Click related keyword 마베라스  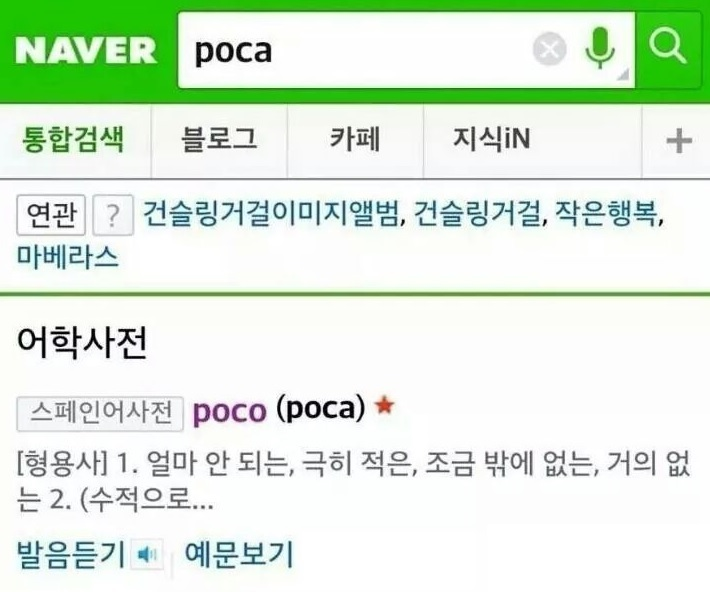(x=68, y=257)
